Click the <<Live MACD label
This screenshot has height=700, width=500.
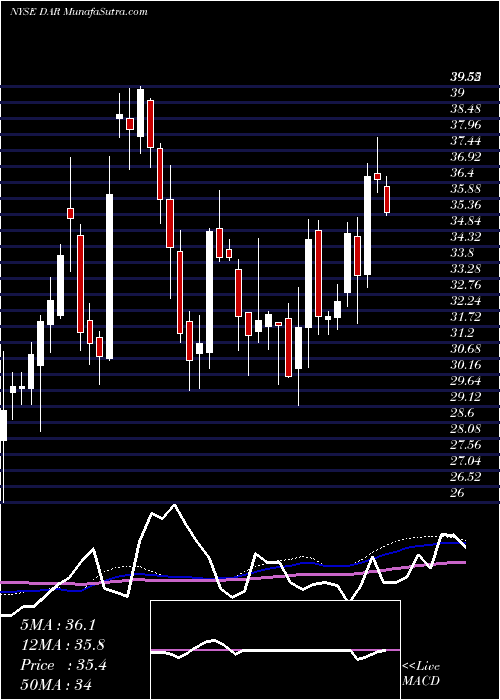pyautogui.click(x=421, y=674)
